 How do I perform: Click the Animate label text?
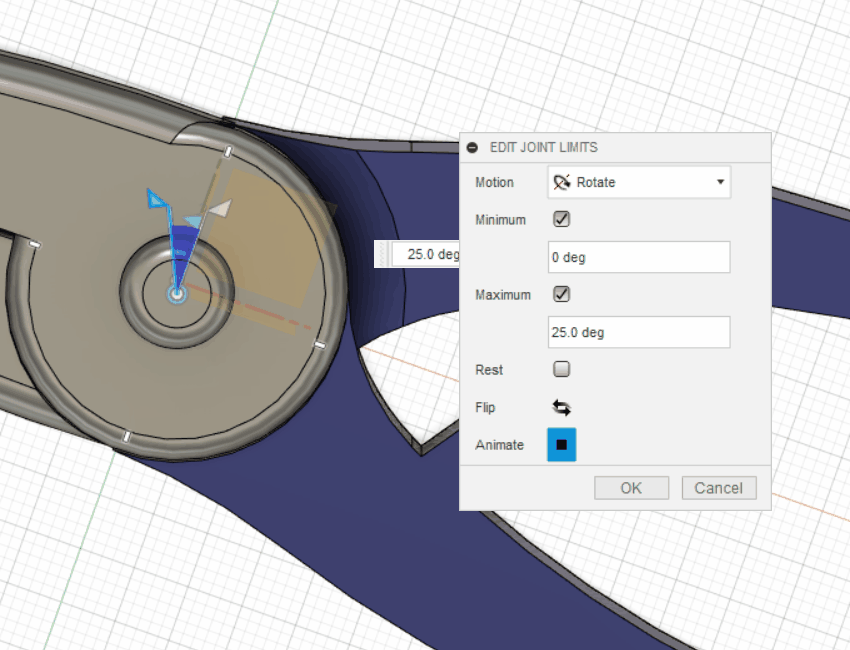(499, 445)
